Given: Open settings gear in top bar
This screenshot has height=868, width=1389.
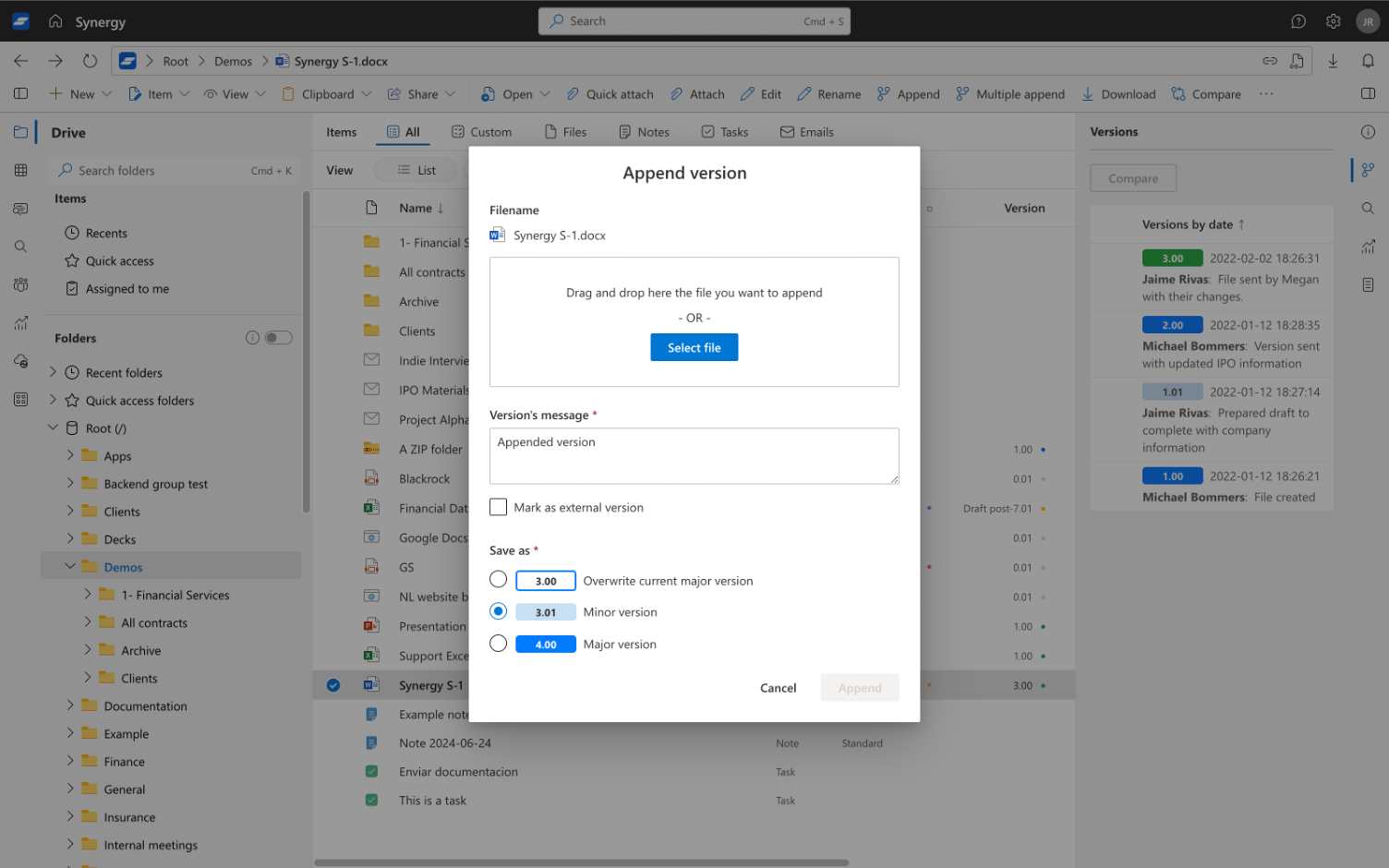Looking at the screenshot, I should (1333, 21).
